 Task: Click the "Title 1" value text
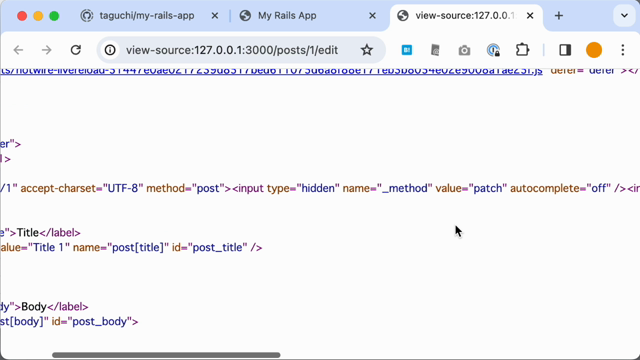click(x=49, y=248)
